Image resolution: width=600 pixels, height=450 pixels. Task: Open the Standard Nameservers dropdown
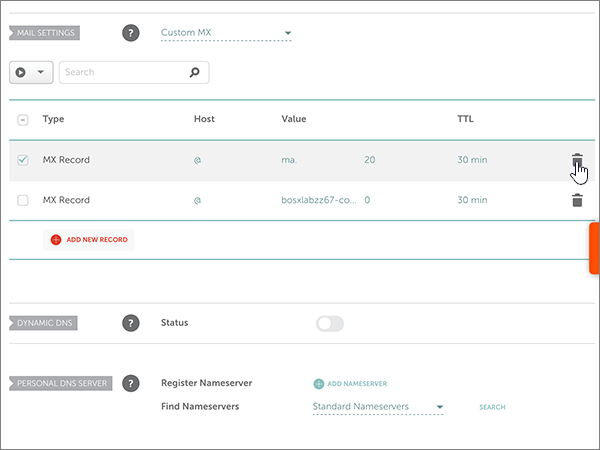[378, 407]
